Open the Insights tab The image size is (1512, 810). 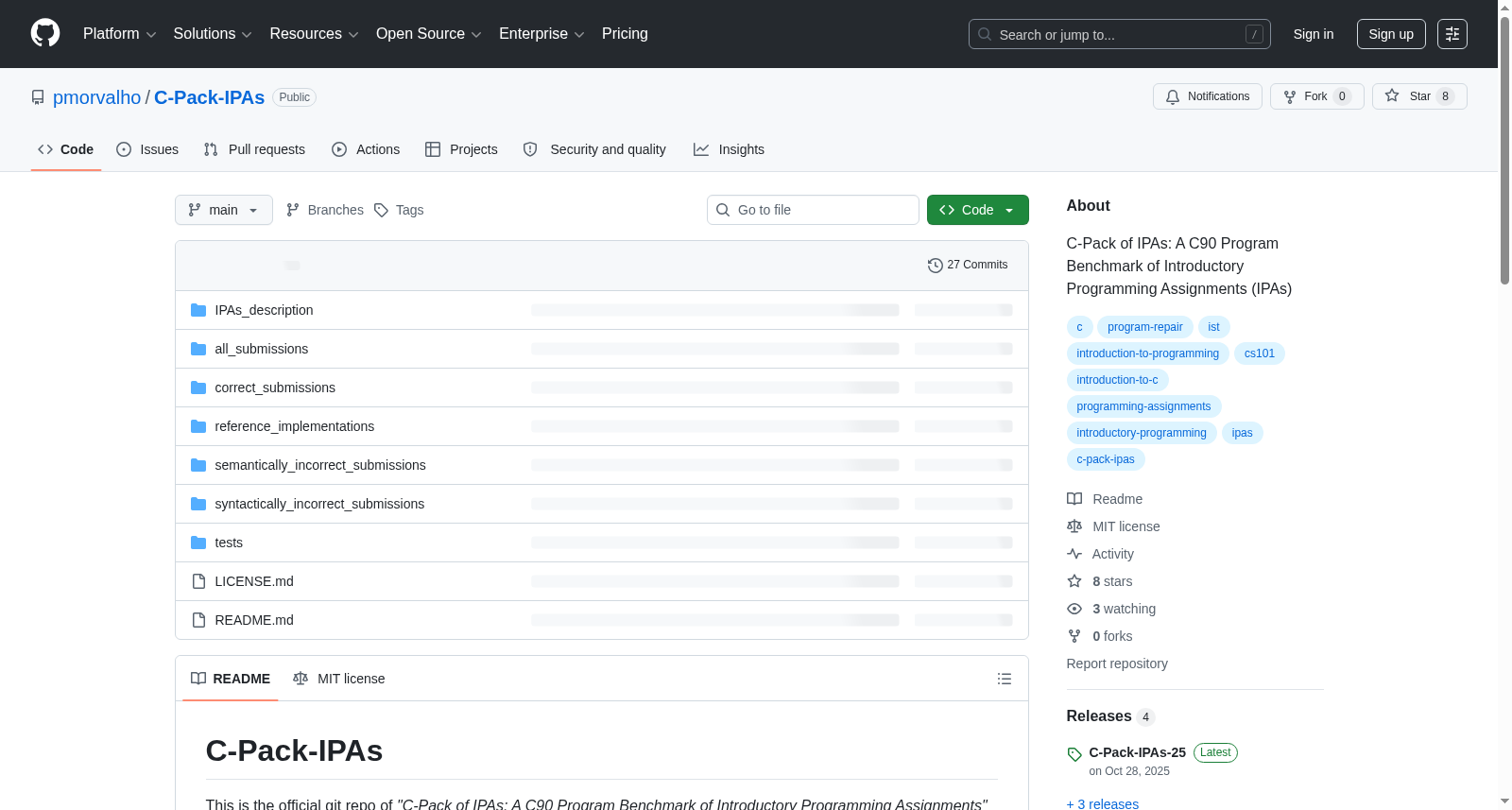[x=729, y=149]
